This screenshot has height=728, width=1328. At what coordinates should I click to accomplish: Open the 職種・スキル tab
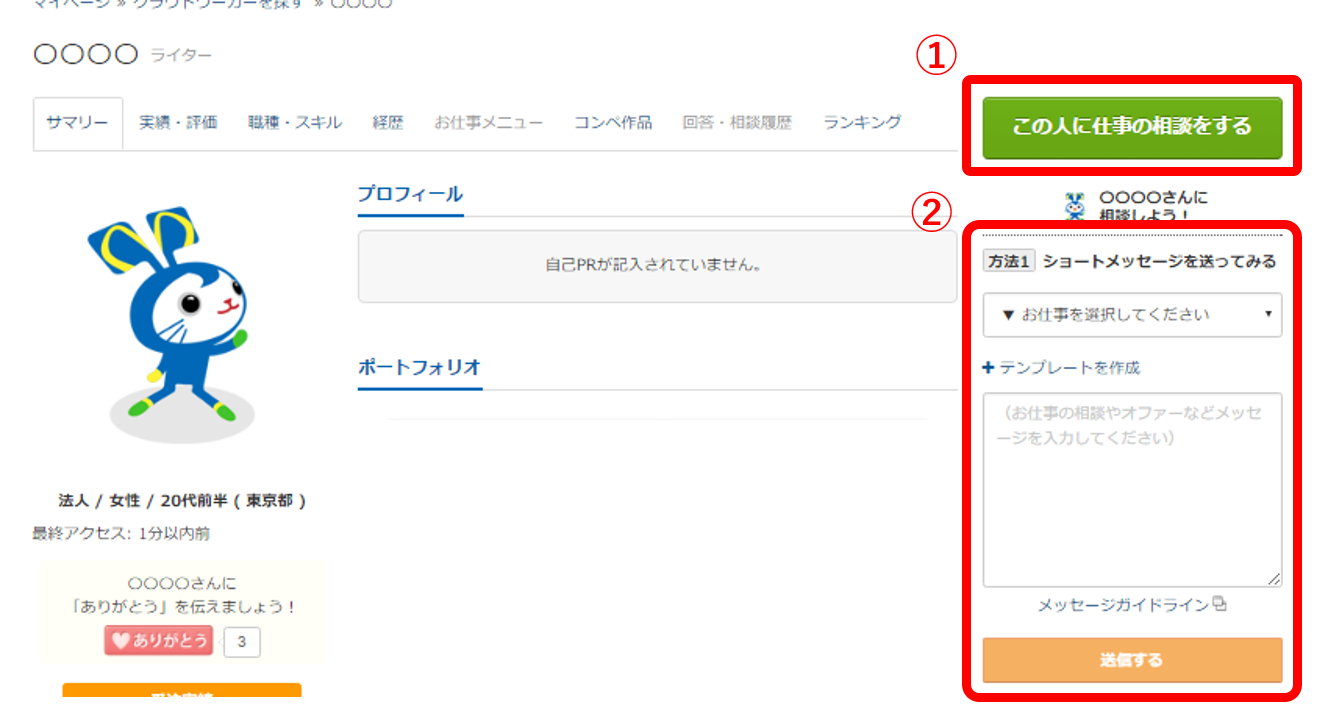(x=293, y=122)
